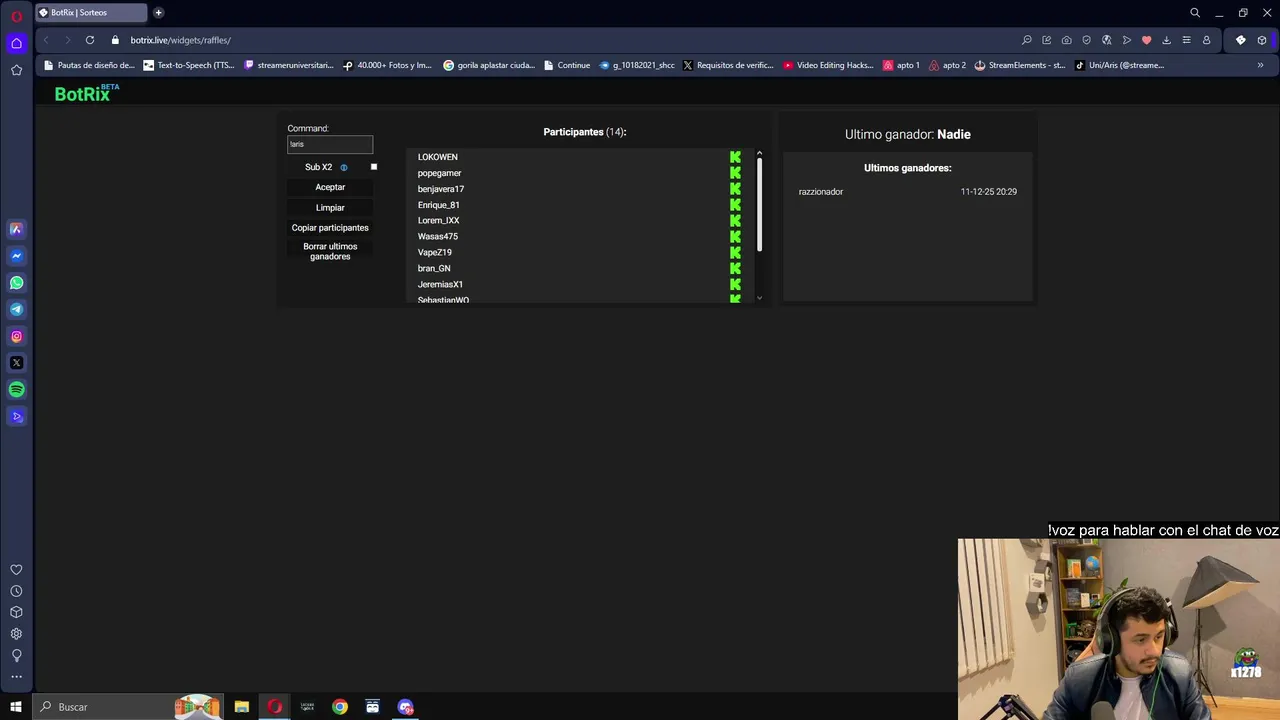Screen dimensions: 1280x720
Task: Open the profile account icon in toolbar
Action: coord(1207,40)
